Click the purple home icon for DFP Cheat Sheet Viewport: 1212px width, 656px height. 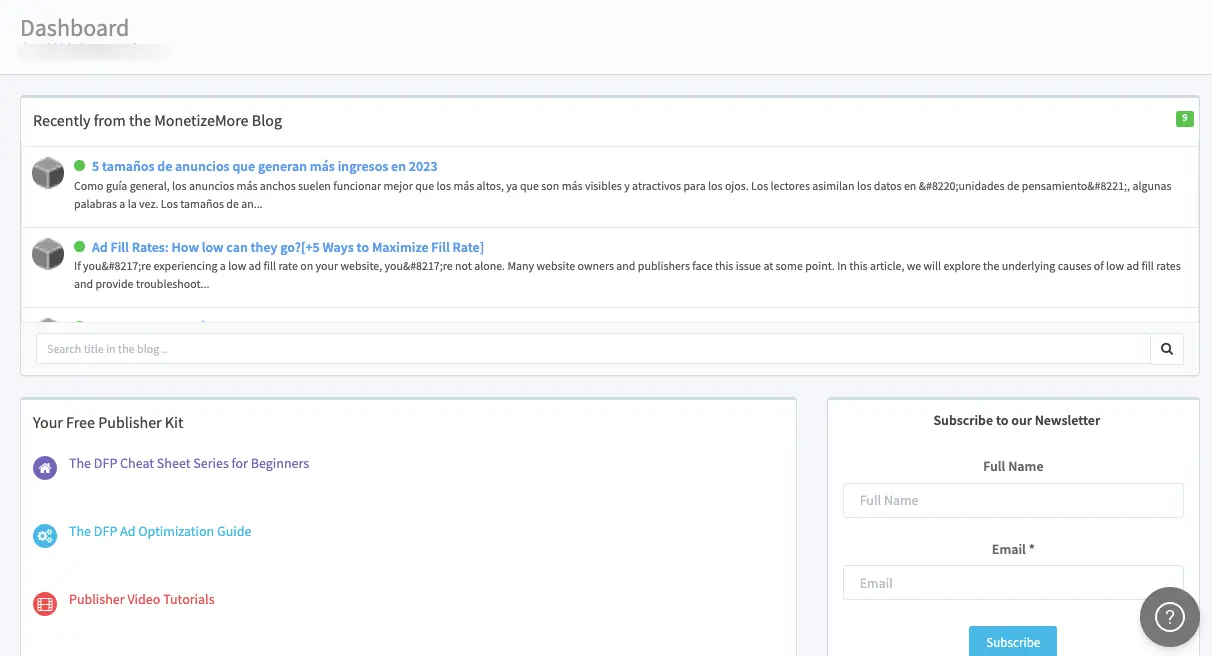(x=45, y=468)
